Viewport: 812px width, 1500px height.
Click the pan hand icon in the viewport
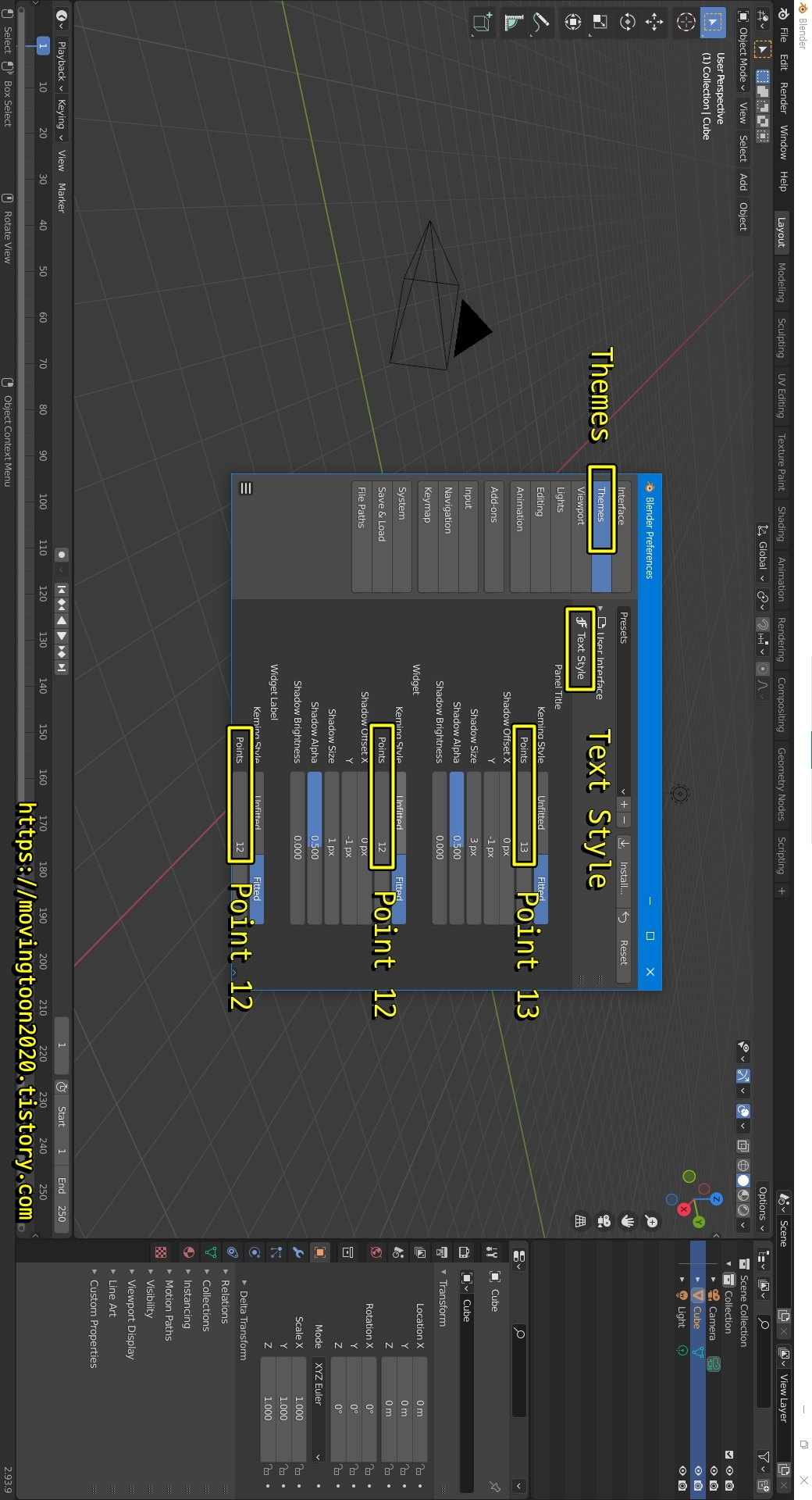pyautogui.click(x=628, y=1221)
